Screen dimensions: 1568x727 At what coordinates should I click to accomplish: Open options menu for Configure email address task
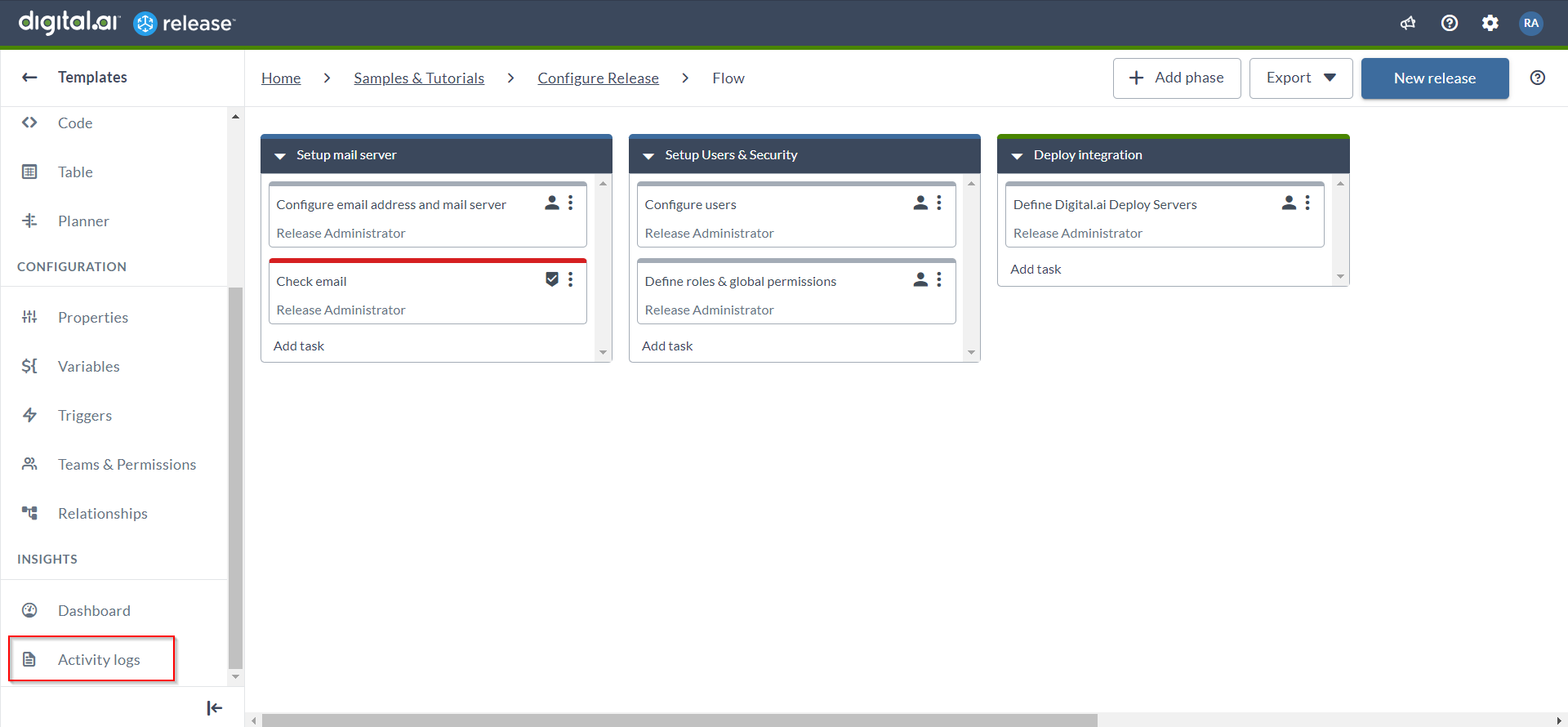[571, 203]
